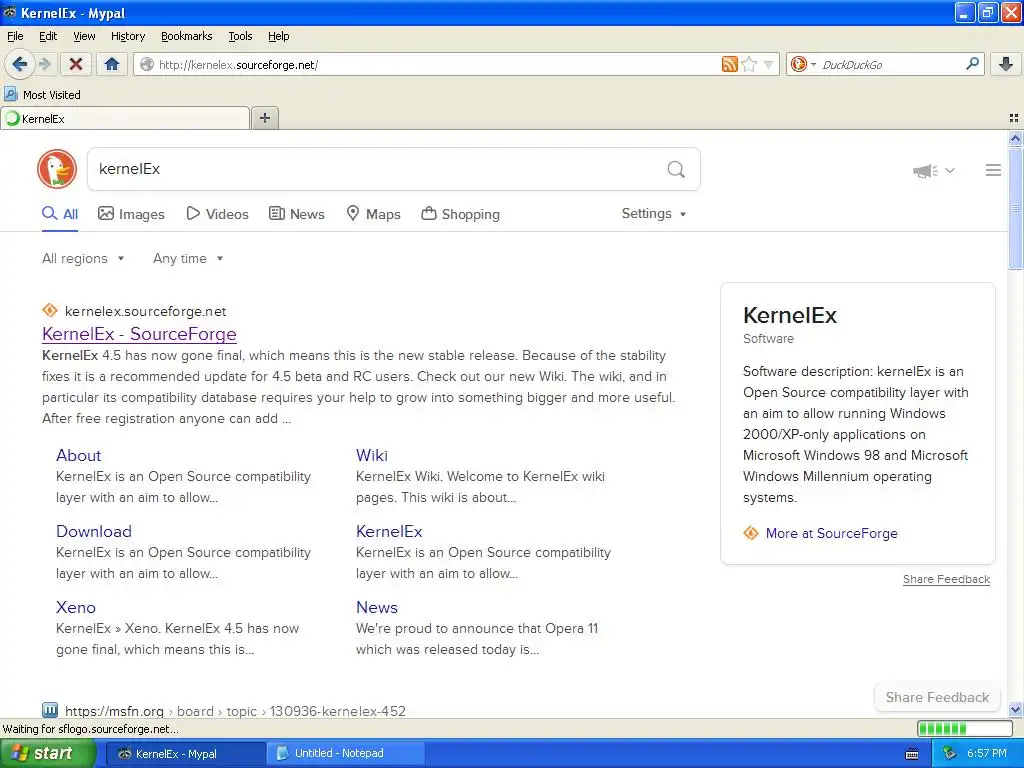Click the vertical scrollbar thumb
This screenshot has width=1024, height=768.
(1015, 208)
